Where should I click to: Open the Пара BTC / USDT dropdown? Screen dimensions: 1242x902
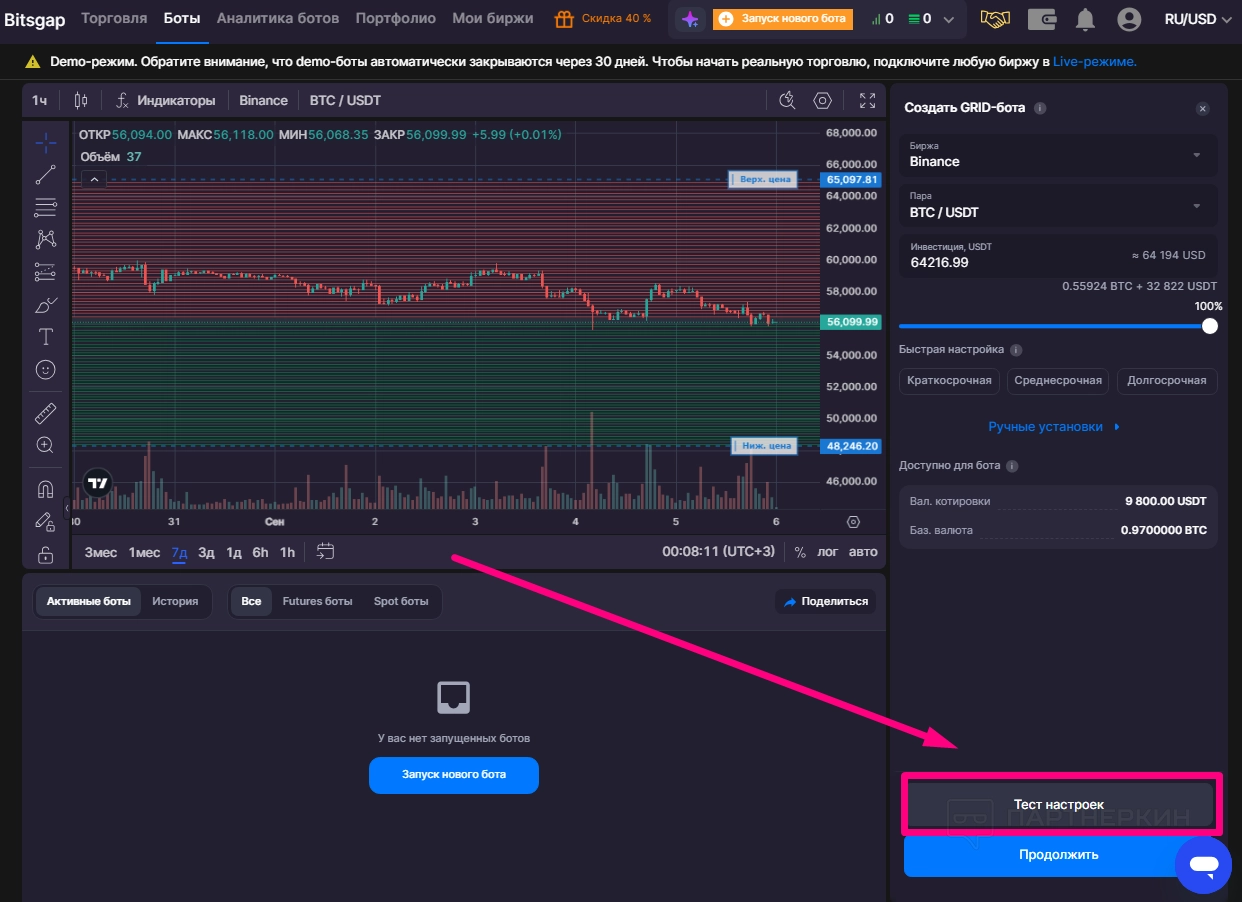point(1057,206)
